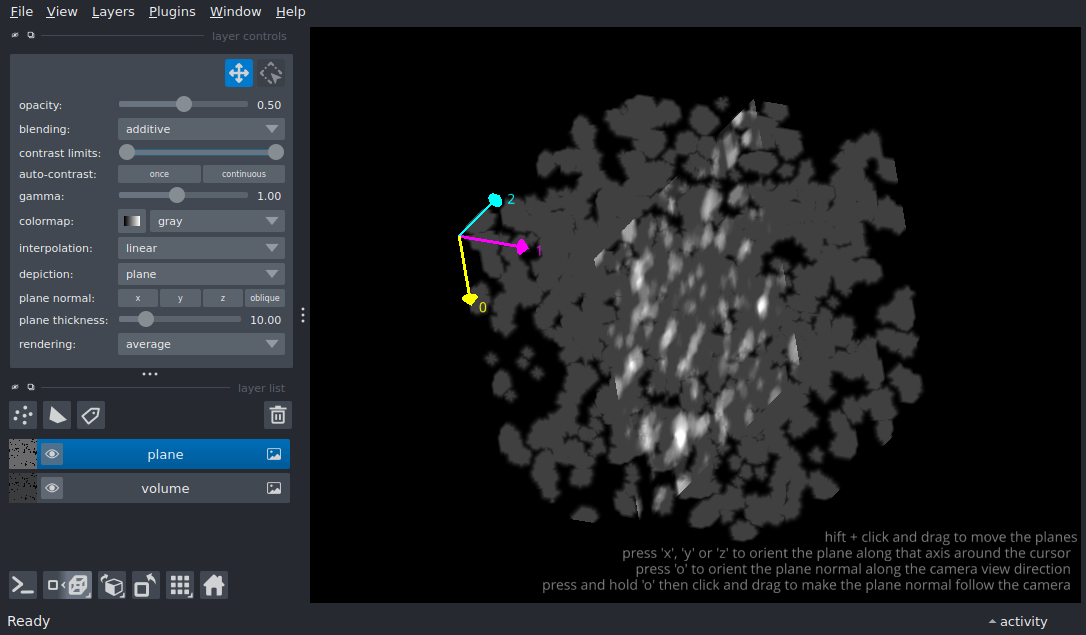Click the gamma value 1.00
The image size is (1086, 635).
point(269,196)
